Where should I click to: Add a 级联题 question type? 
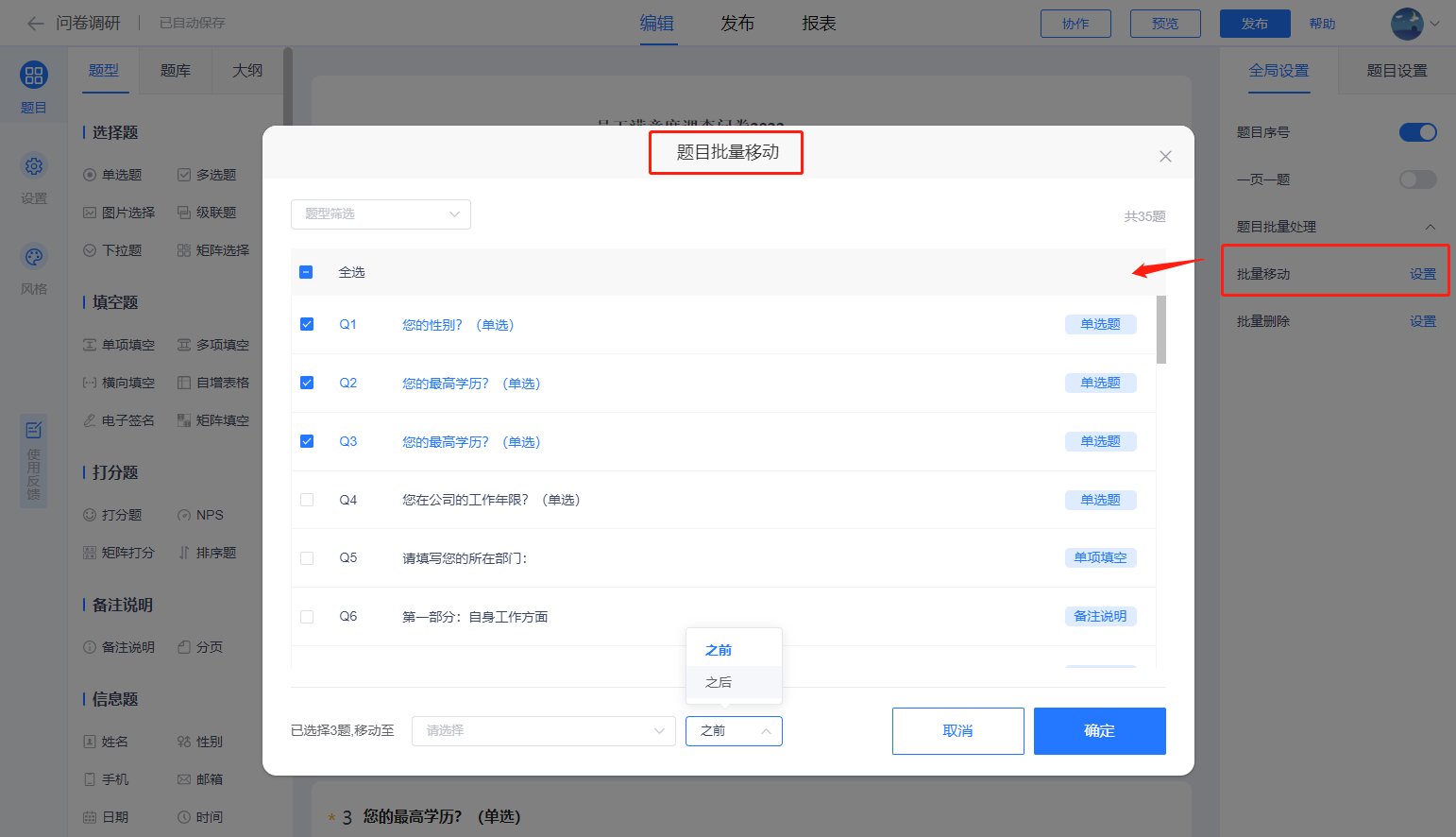[207, 213]
